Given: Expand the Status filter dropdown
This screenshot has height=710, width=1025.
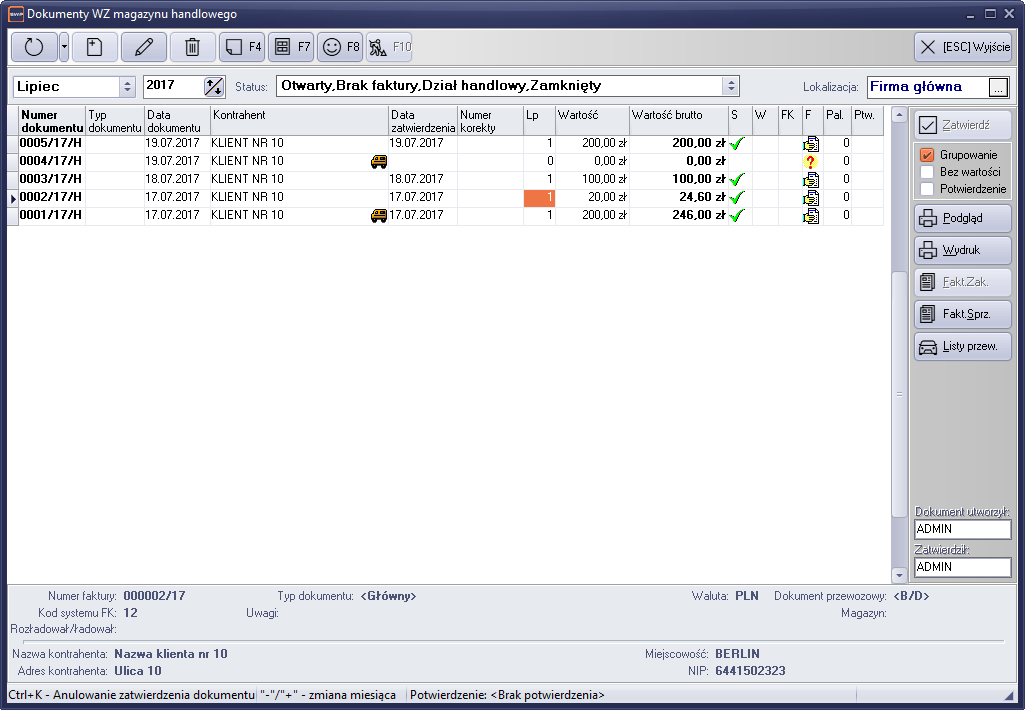Looking at the screenshot, I should point(731,86).
